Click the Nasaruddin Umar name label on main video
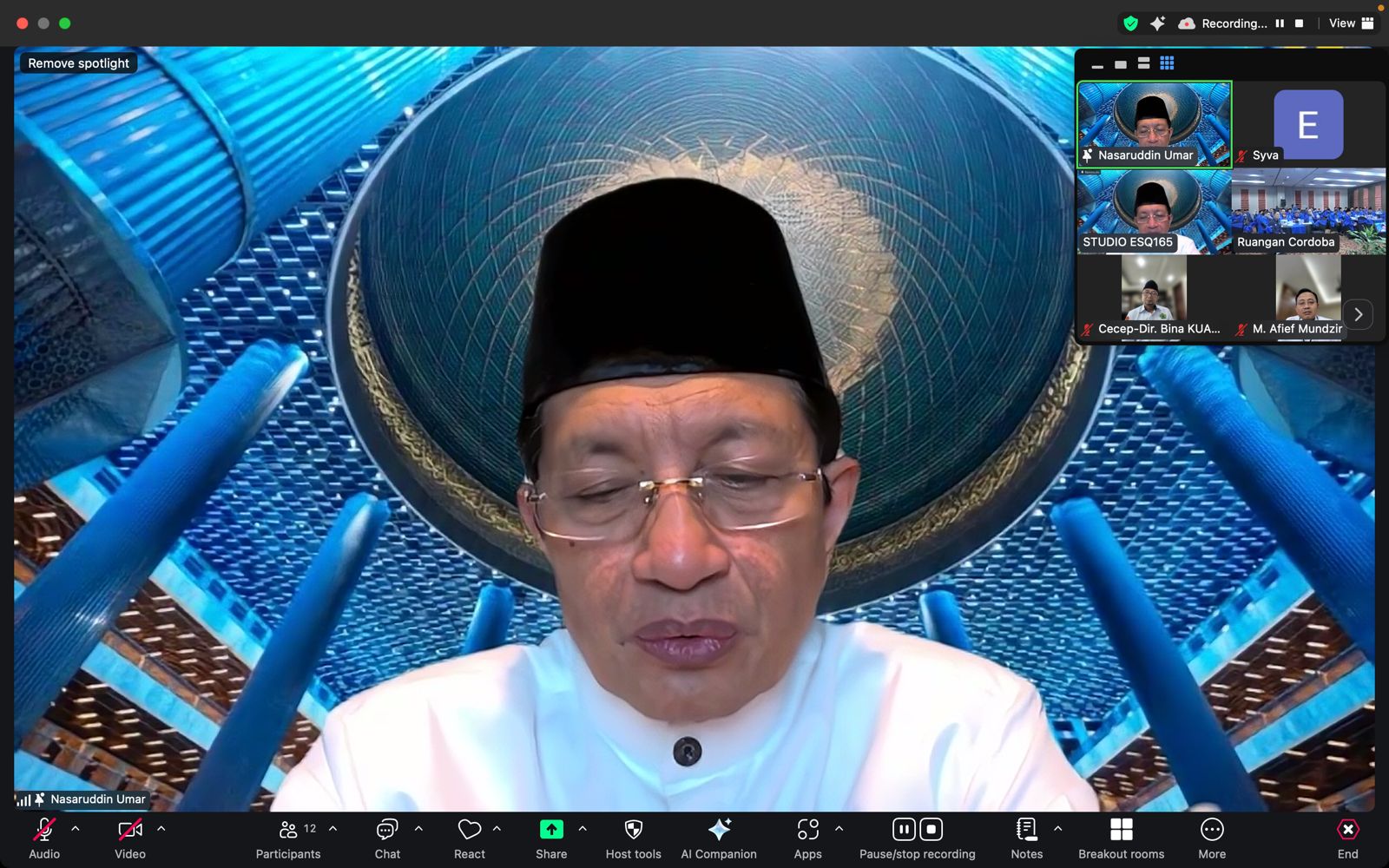Image resolution: width=1389 pixels, height=868 pixels. click(x=98, y=799)
